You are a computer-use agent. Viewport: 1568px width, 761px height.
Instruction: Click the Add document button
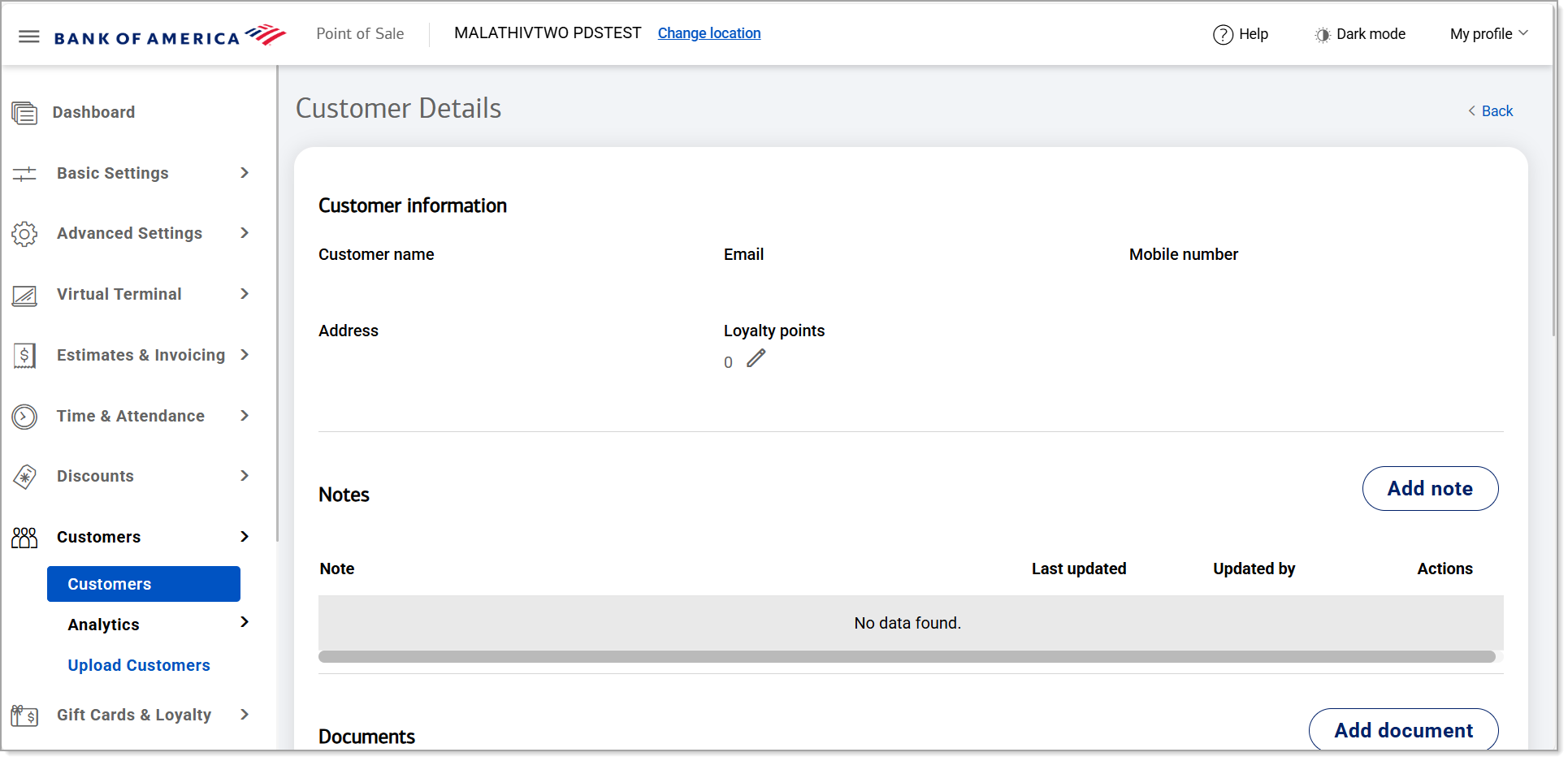[1403, 730]
